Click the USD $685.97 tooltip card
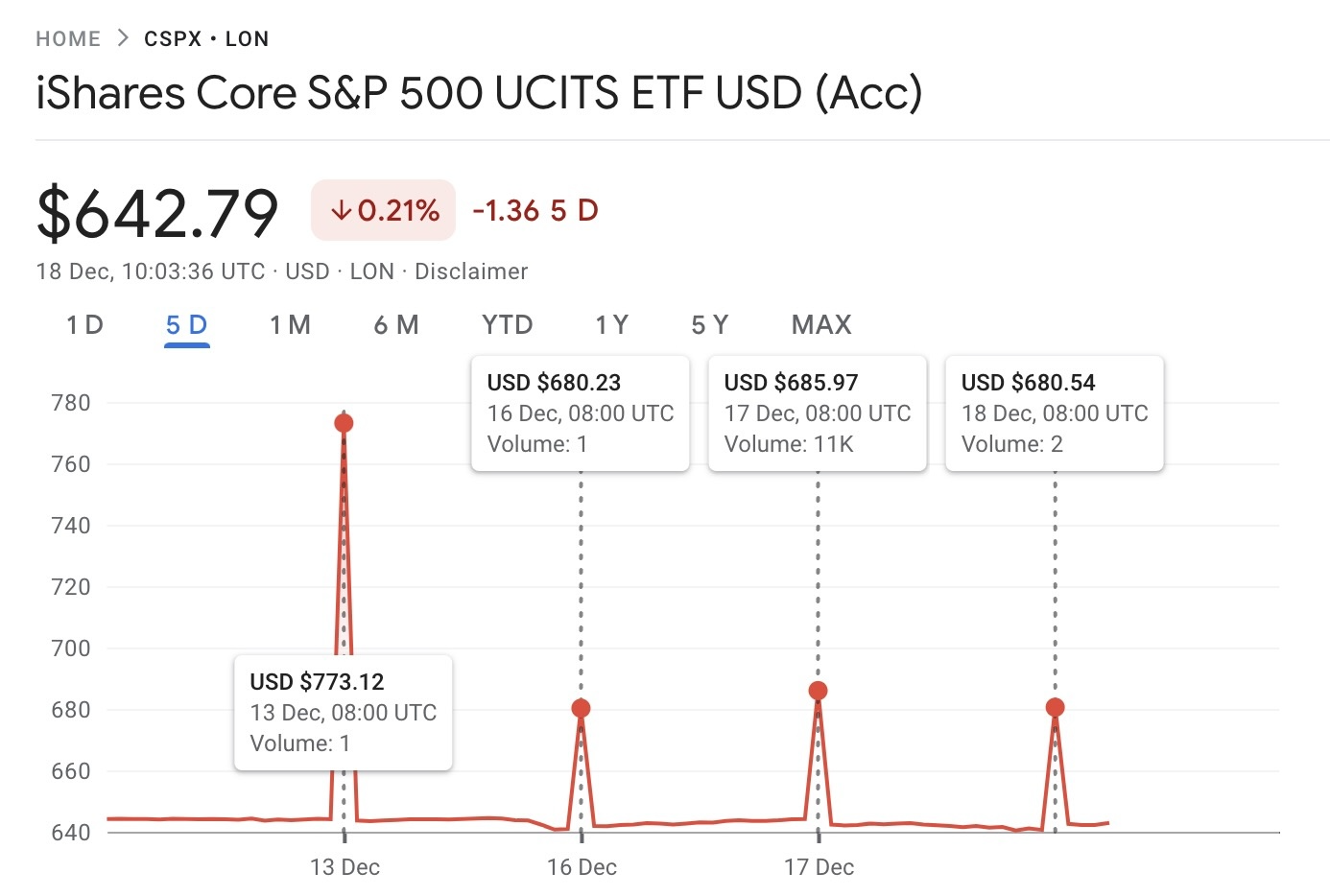Image resolution: width=1330 pixels, height=896 pixels. pyautogui.click(x=817, y=413)
